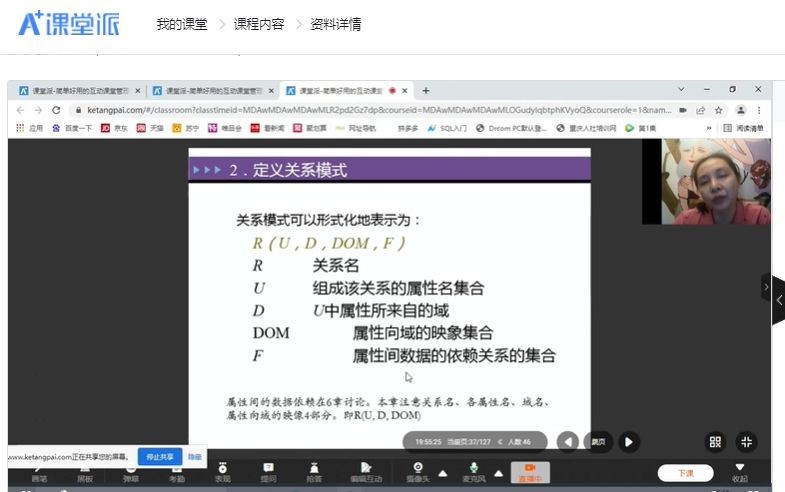Toggle the 麦克风 microphone mute
The image size is (785, 492).
click(x=474, y=472)
